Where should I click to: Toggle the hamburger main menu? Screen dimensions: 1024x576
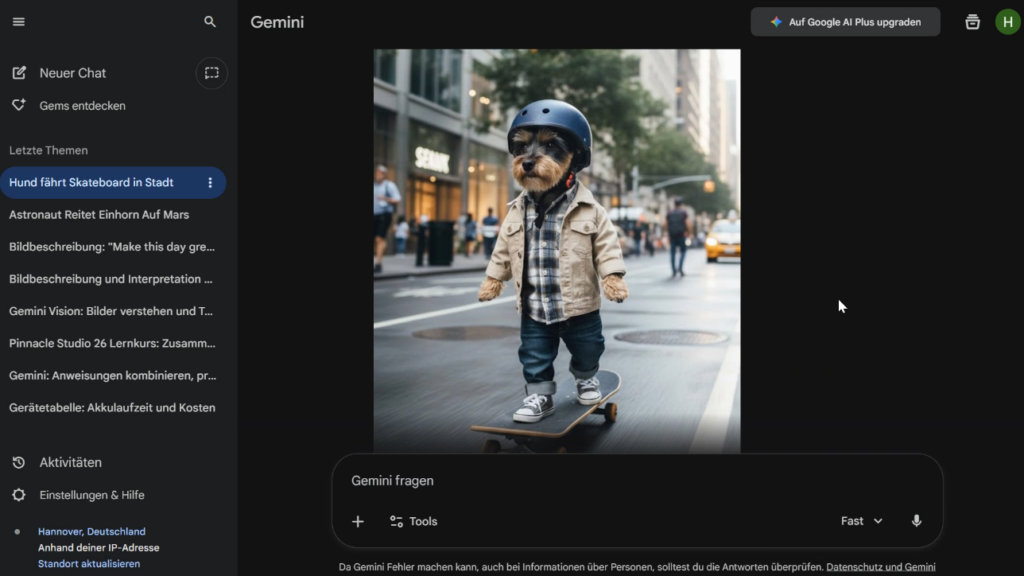click(18, 22)
